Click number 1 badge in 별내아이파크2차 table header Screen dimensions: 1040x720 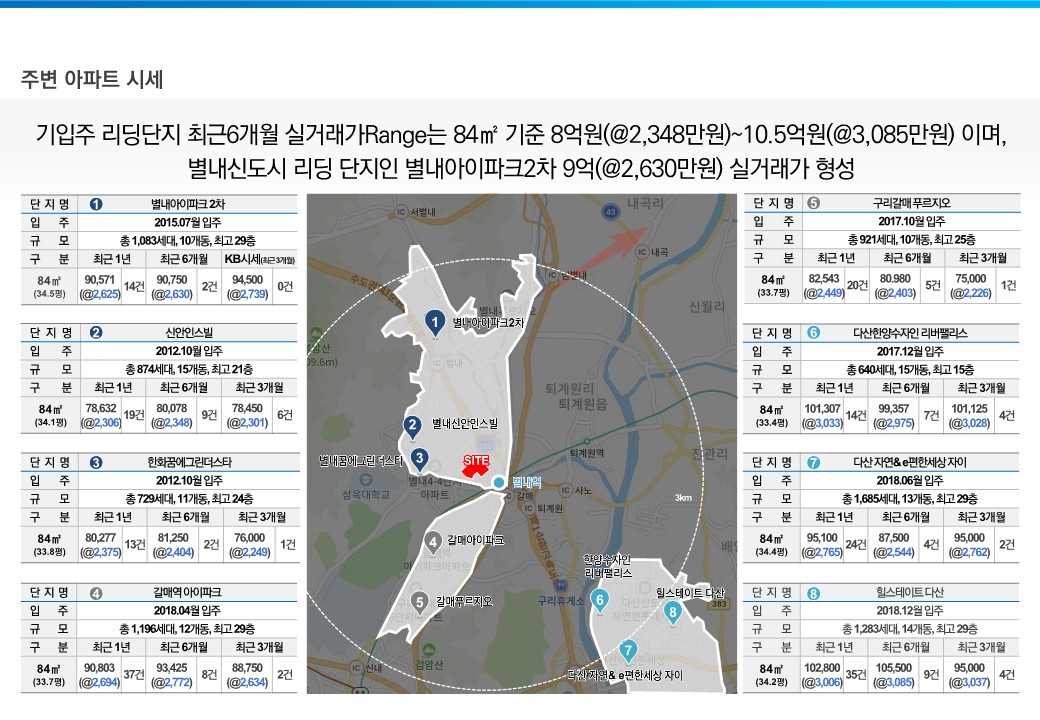click(x=96, y=203)
